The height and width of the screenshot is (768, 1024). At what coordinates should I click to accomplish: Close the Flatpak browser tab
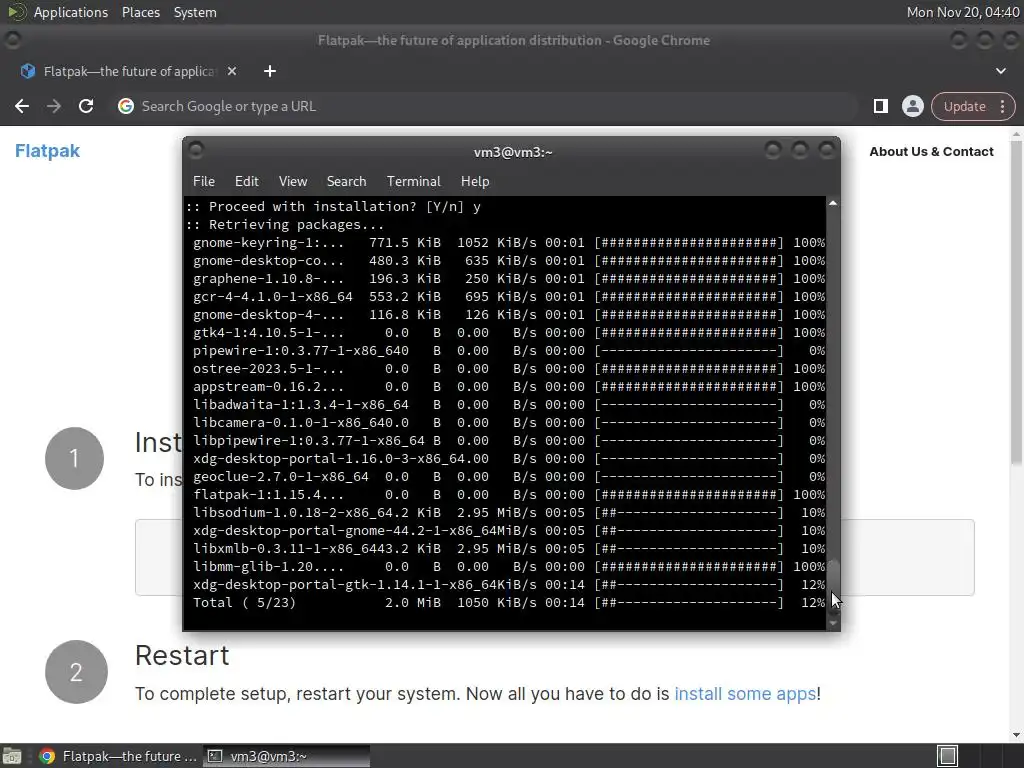click(232, 71)
